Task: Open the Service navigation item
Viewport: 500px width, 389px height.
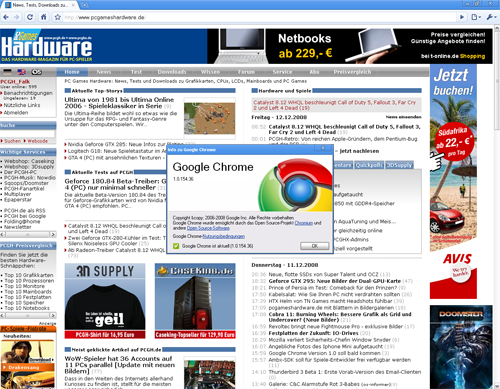Action: click(282, 72)
